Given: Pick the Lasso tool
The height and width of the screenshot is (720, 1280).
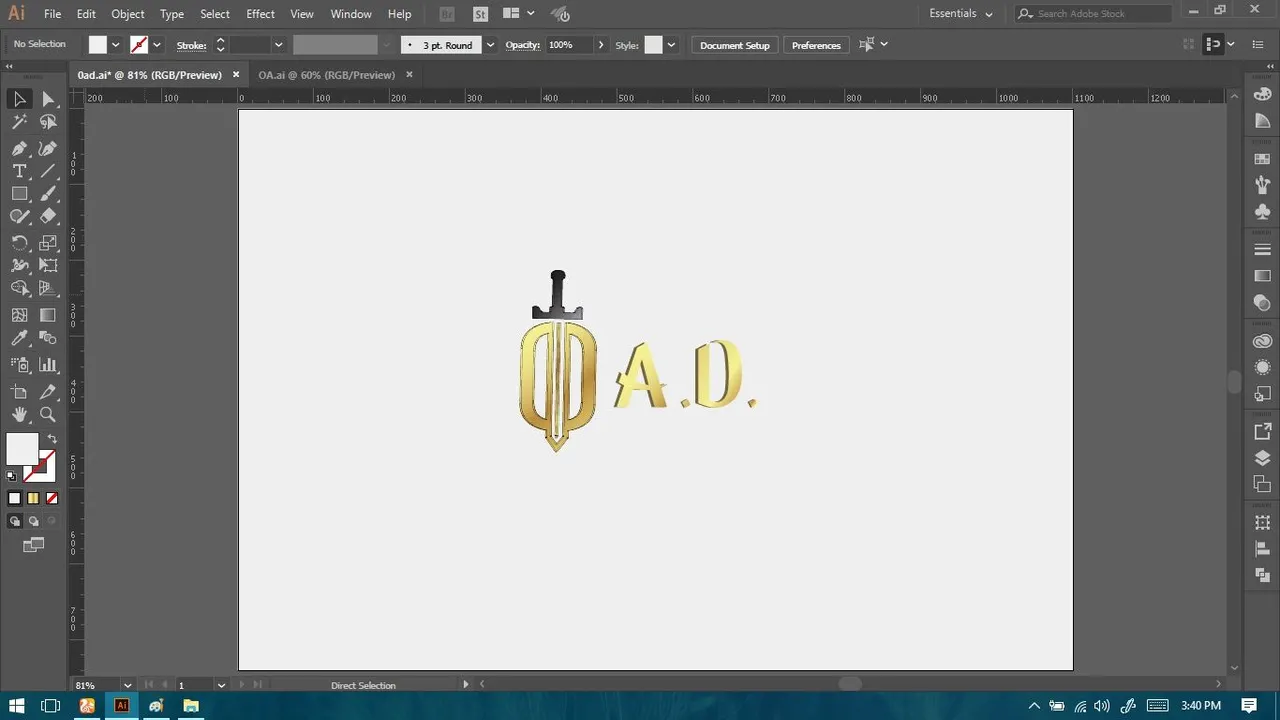Looking at the screenshot, I should [48, 122].
